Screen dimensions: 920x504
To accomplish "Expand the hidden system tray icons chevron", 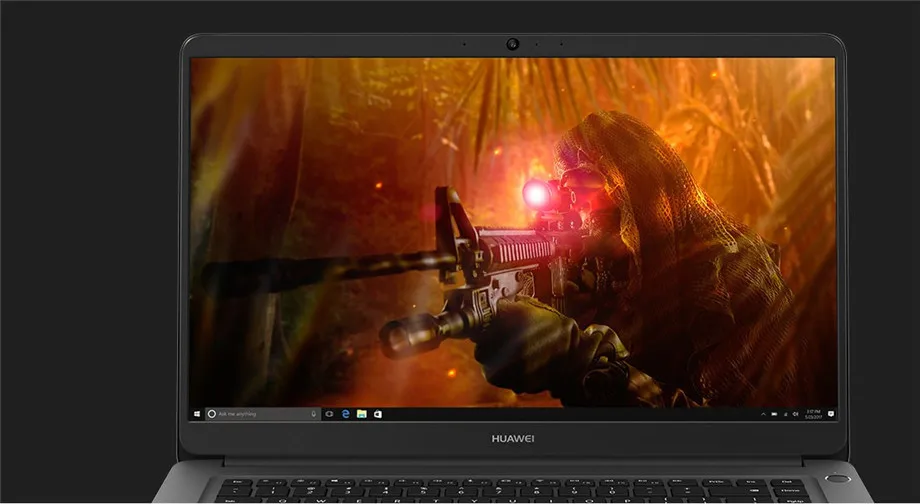I will pyautogui.click(x=763, y=414).
